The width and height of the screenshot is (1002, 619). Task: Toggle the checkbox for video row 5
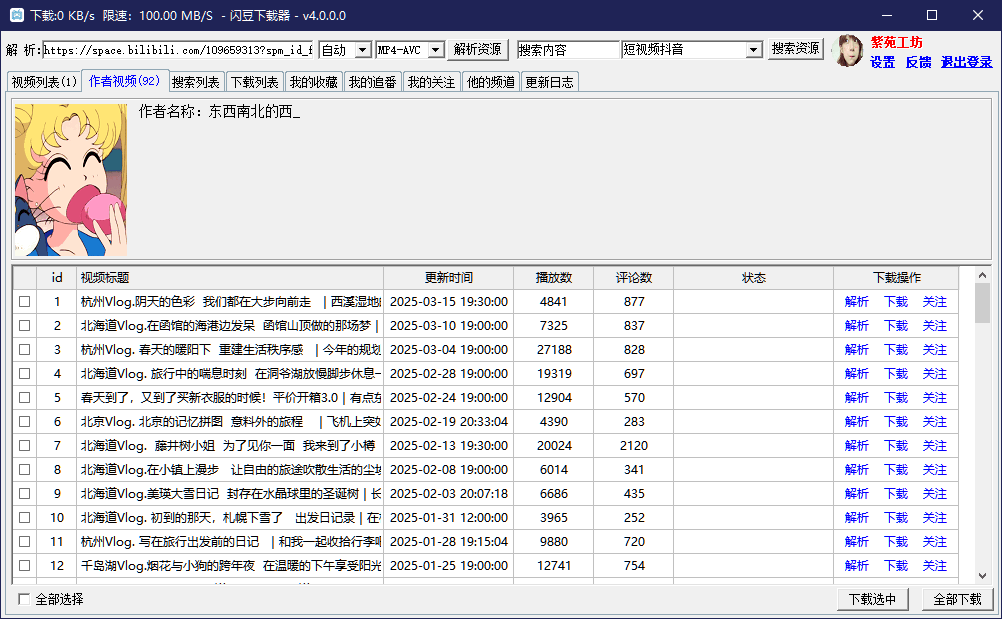point(24,397)
